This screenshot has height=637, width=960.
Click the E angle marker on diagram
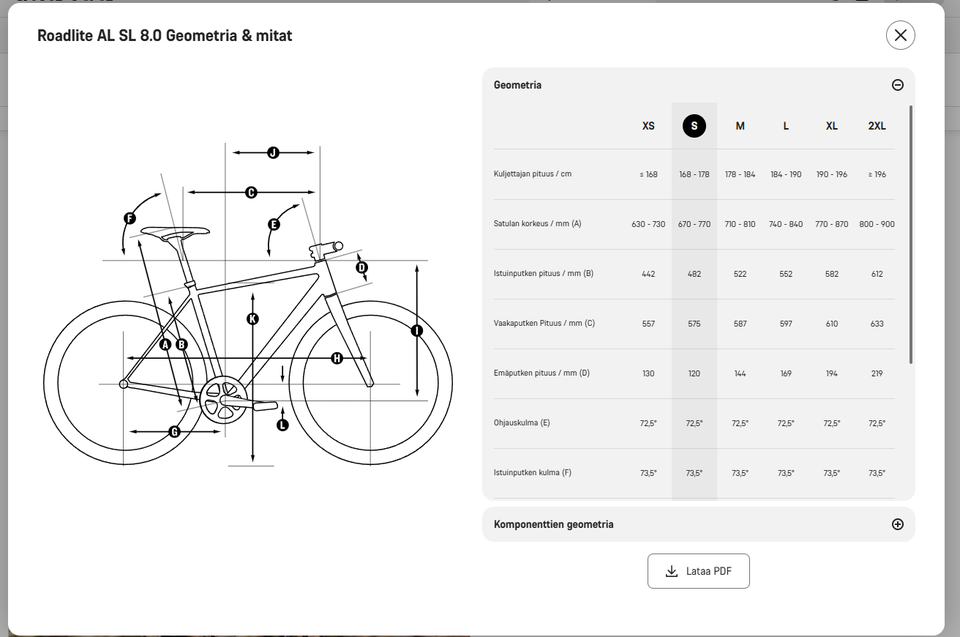pyautogui.click(x=274, y=224)
